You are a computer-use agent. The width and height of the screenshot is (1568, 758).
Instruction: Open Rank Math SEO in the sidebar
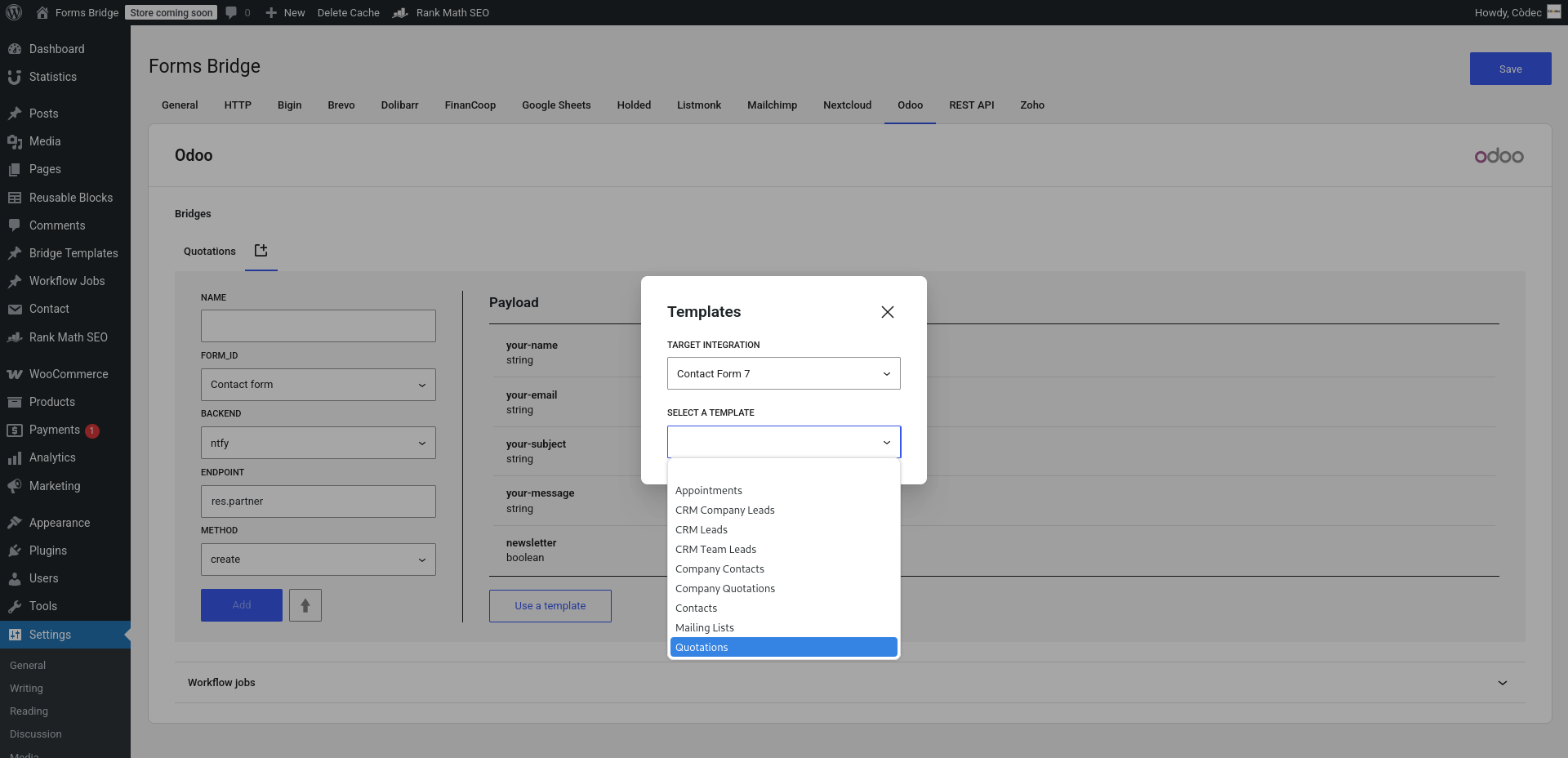coord(65,337)
